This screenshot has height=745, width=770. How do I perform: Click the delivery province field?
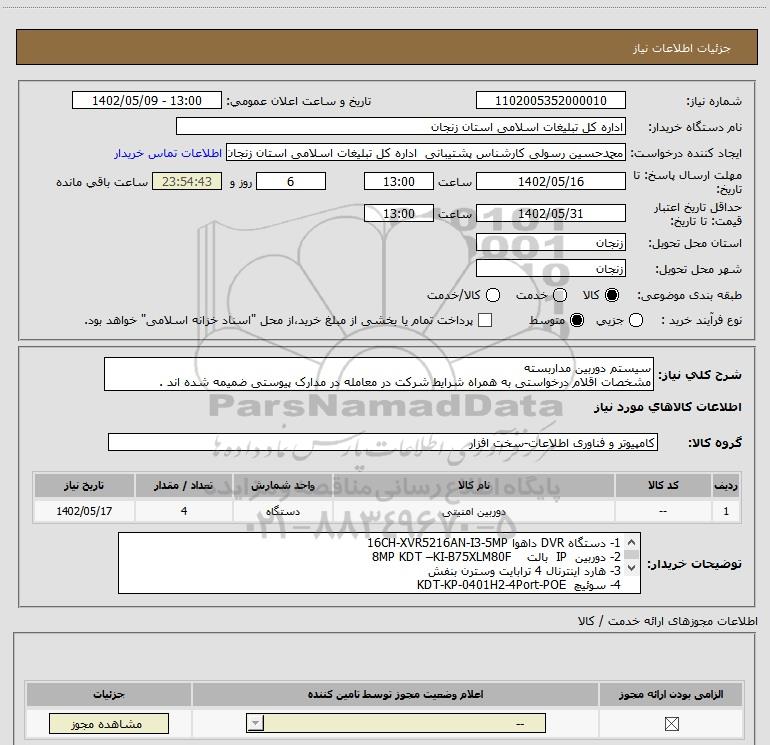pos(550,242)
